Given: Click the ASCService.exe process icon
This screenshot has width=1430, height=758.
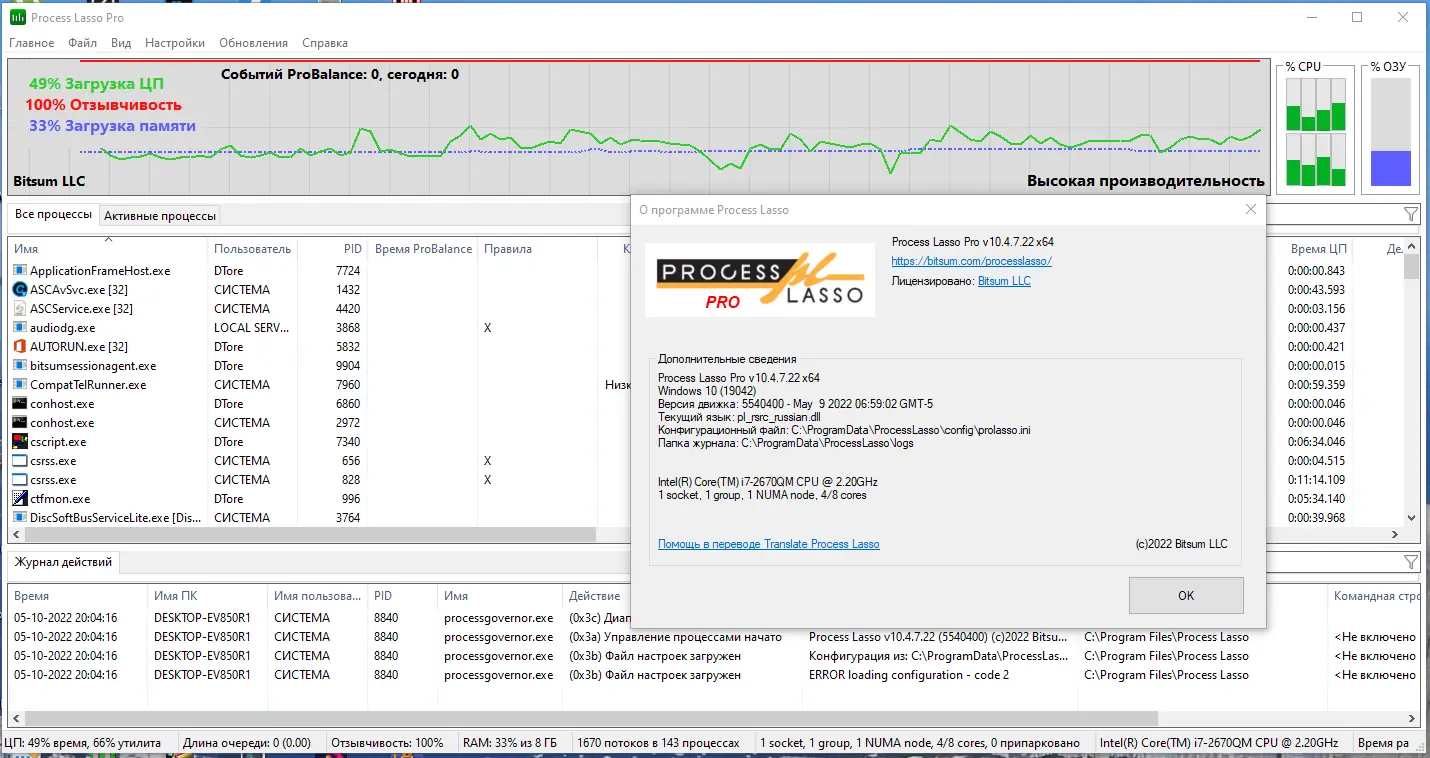Looking at the screenshot, I should pos(19,308).
